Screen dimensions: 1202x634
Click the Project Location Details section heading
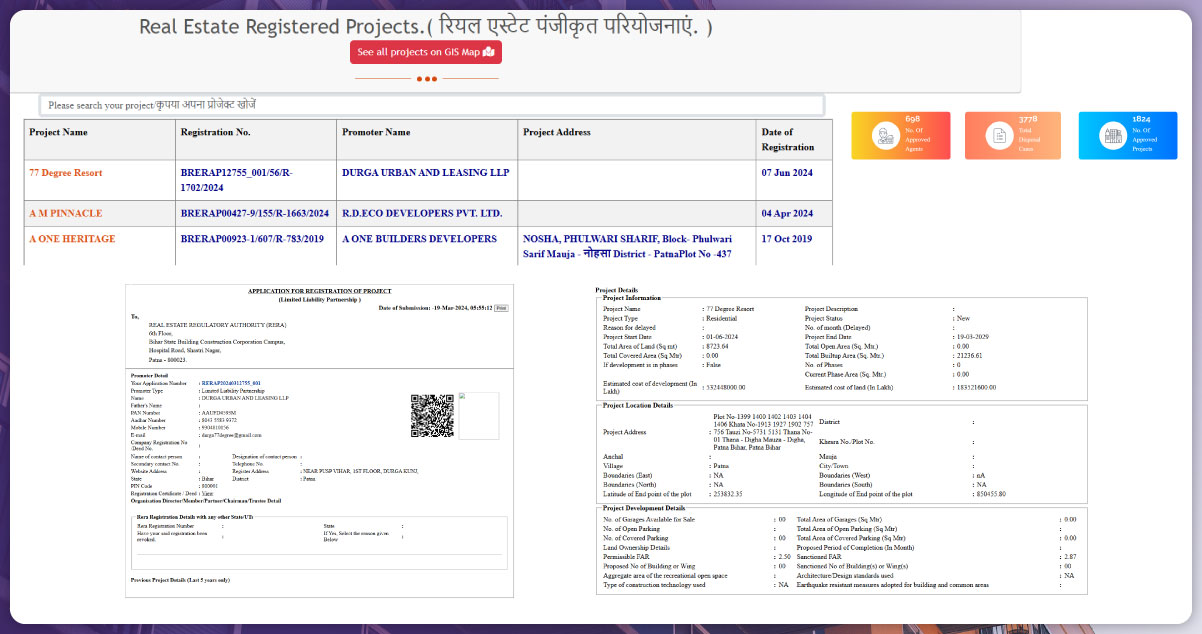tap(638, 405)
